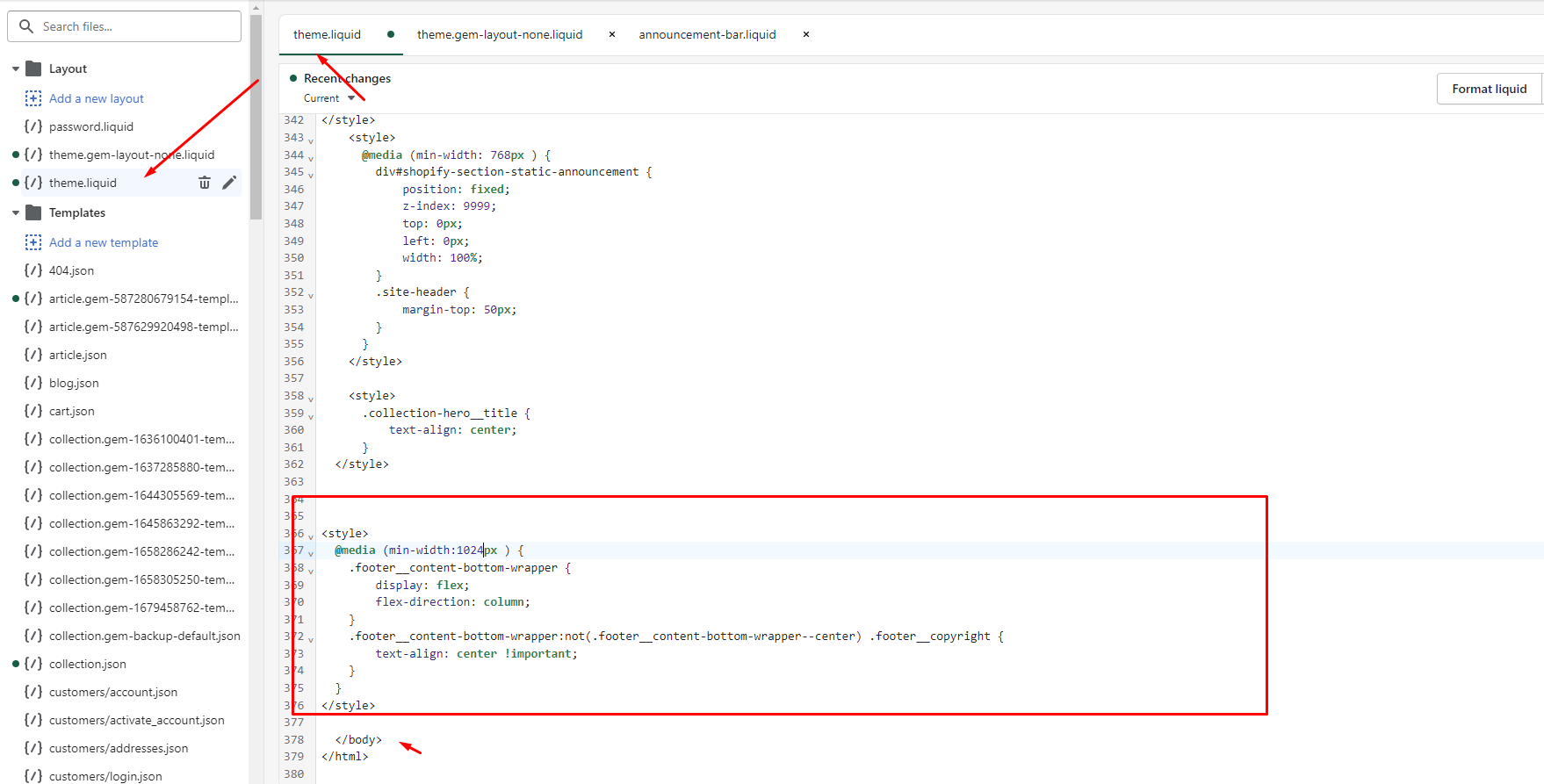Viewport: 1544px width, 784px height.
Task: Click the file list vertical scrollbar
Action: (256, 117)
